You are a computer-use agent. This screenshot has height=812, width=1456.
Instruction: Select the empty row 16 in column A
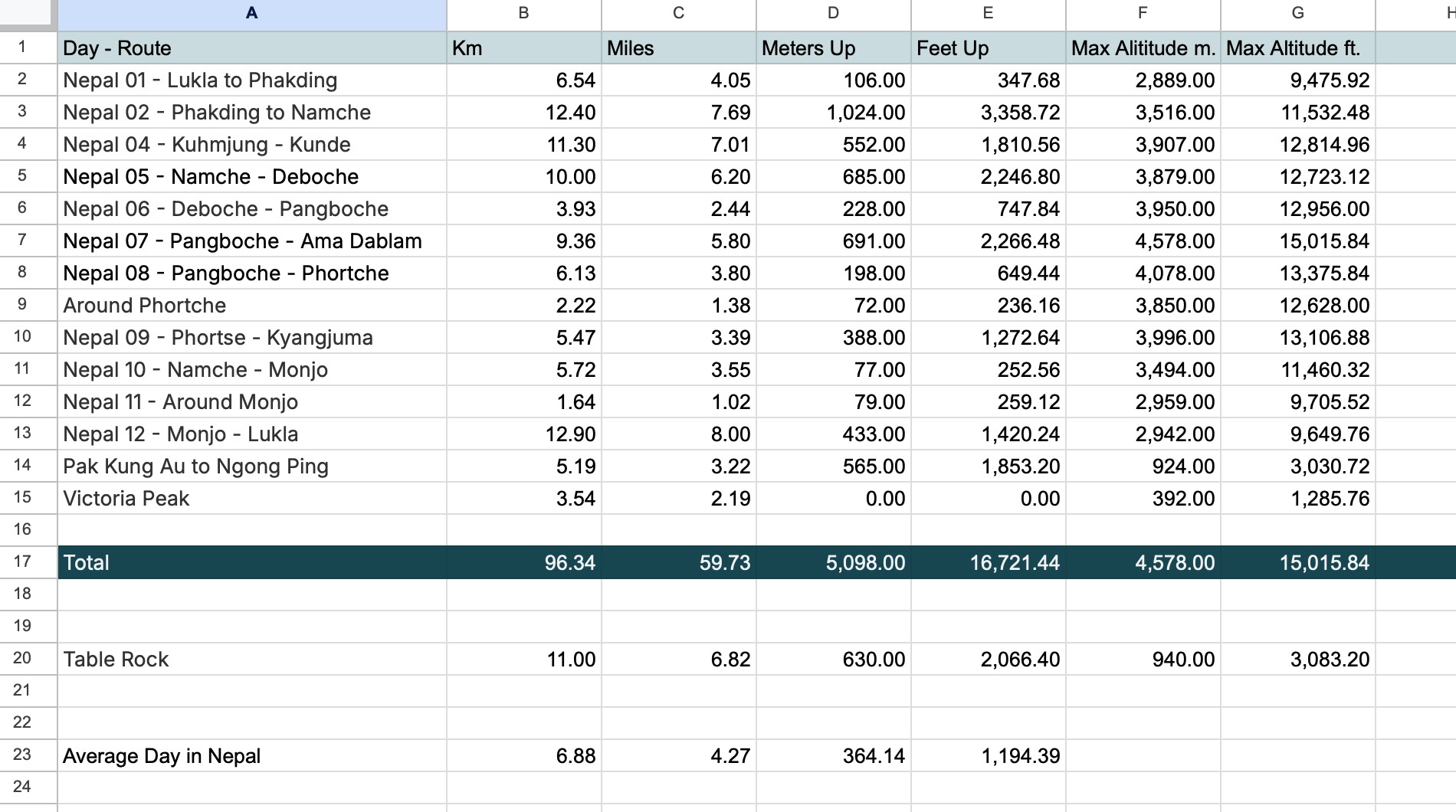click(x=251, y=529)
